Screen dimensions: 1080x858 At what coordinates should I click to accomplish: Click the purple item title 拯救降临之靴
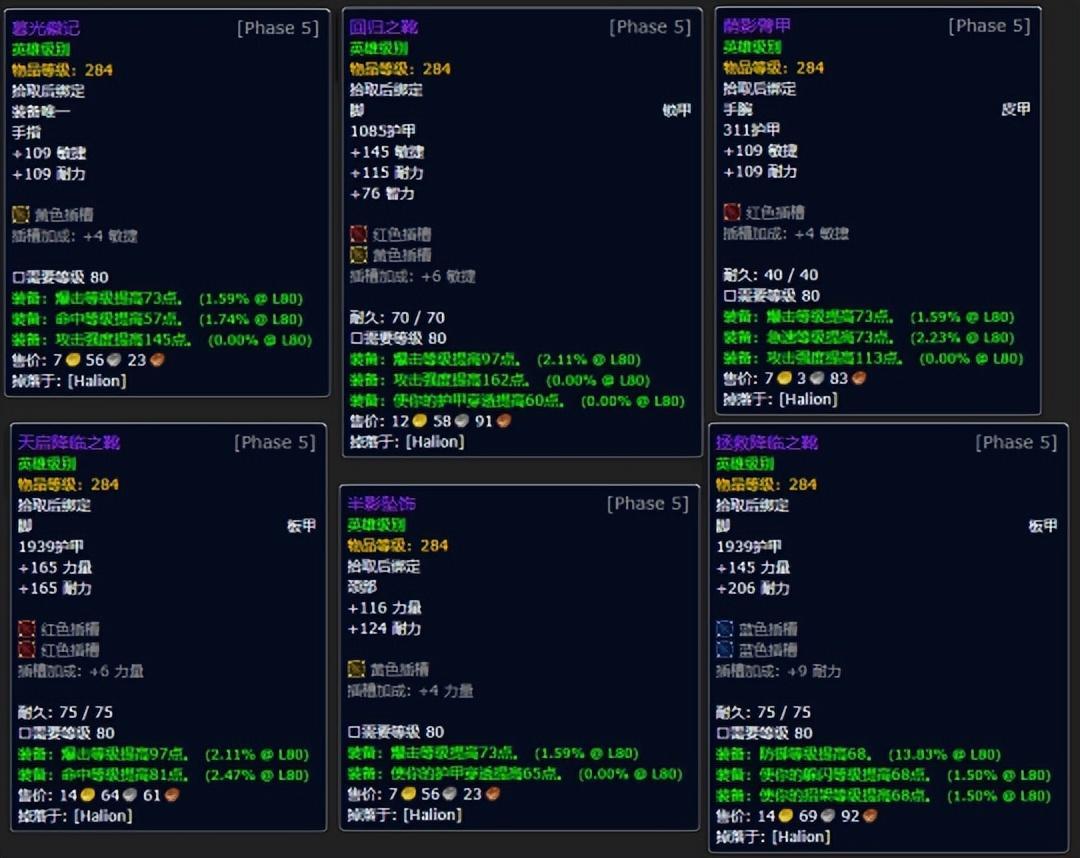(767, 442)
